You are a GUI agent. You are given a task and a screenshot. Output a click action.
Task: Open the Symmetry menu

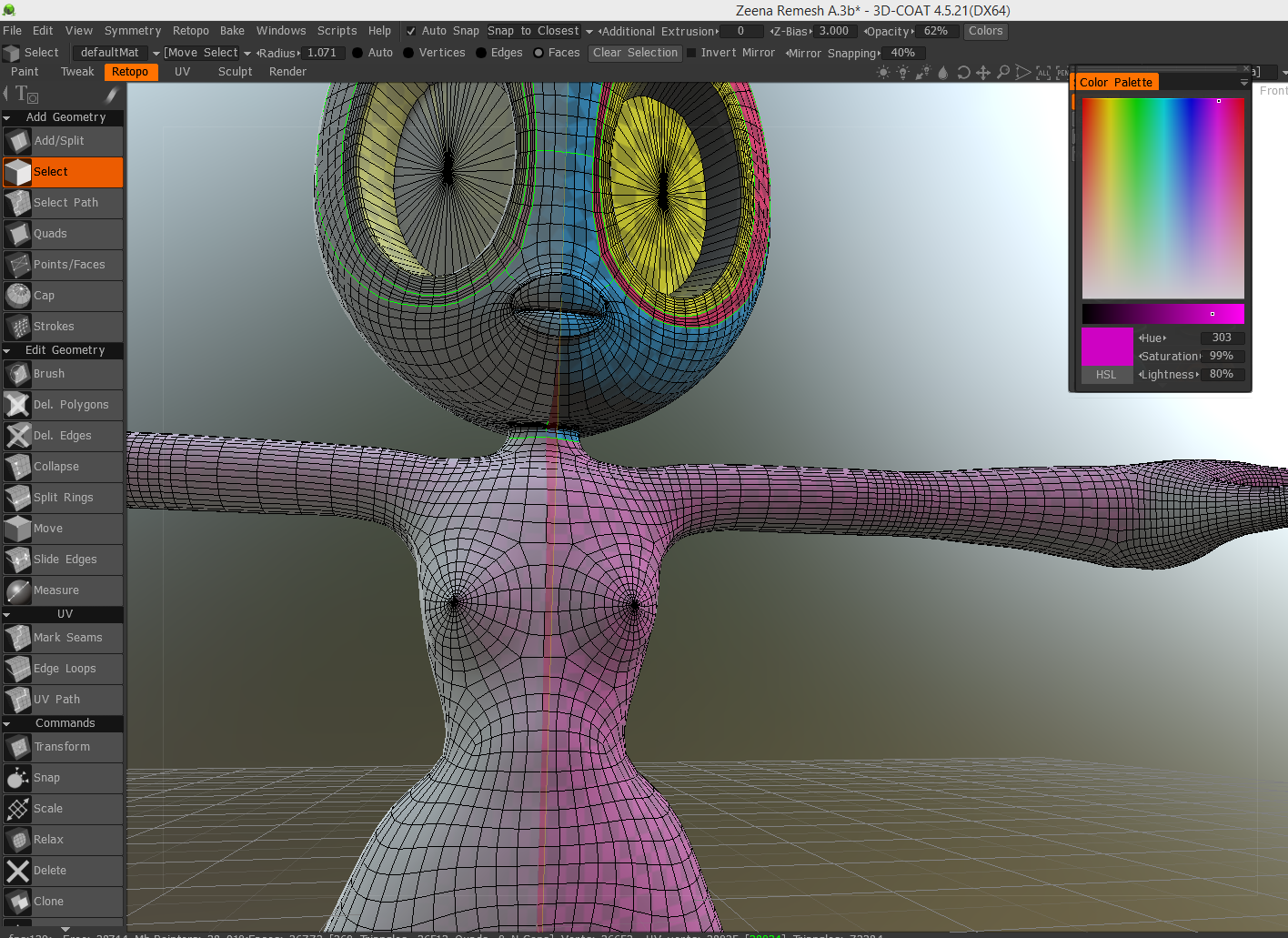(x=132, y=31)
